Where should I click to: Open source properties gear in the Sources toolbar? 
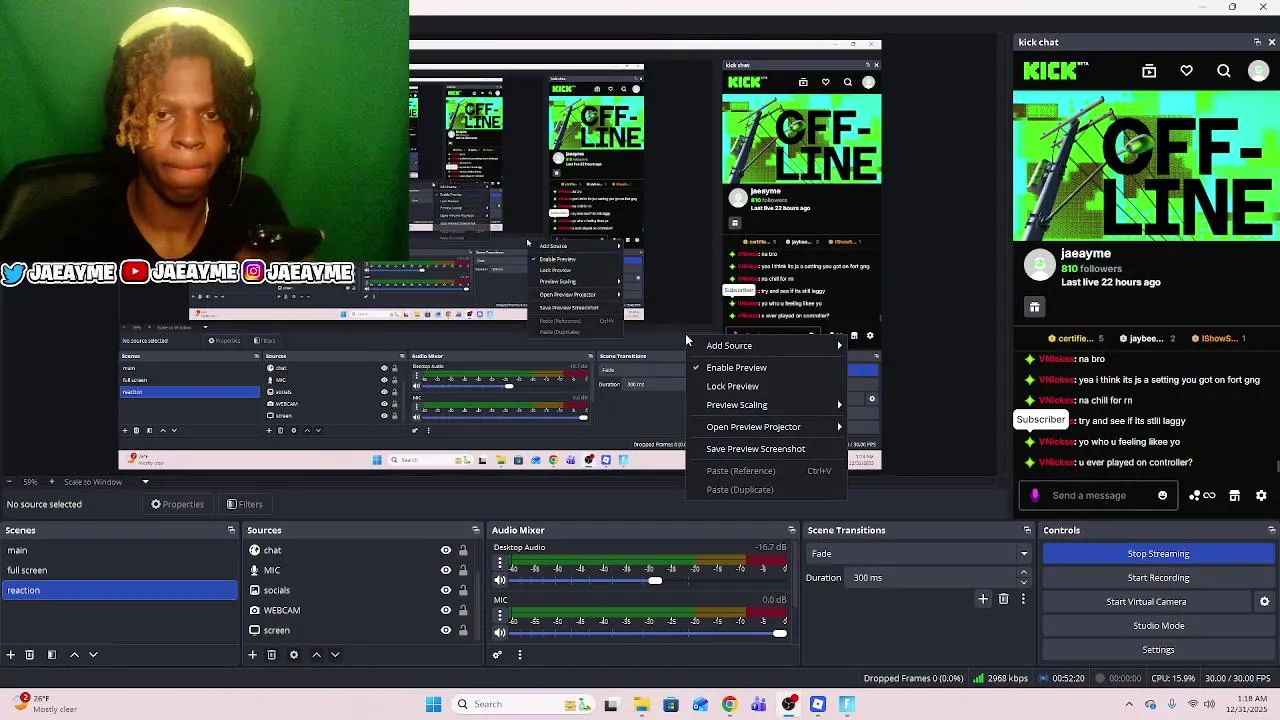(x=294, y=655)
